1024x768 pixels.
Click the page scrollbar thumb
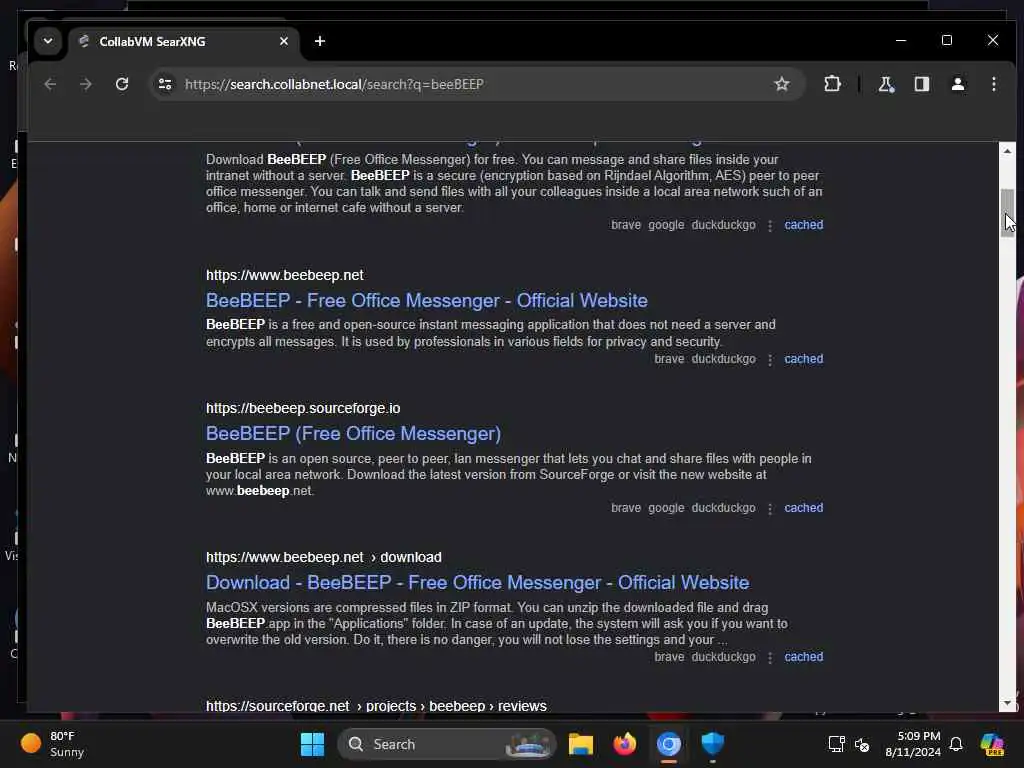pos(1007,213)
